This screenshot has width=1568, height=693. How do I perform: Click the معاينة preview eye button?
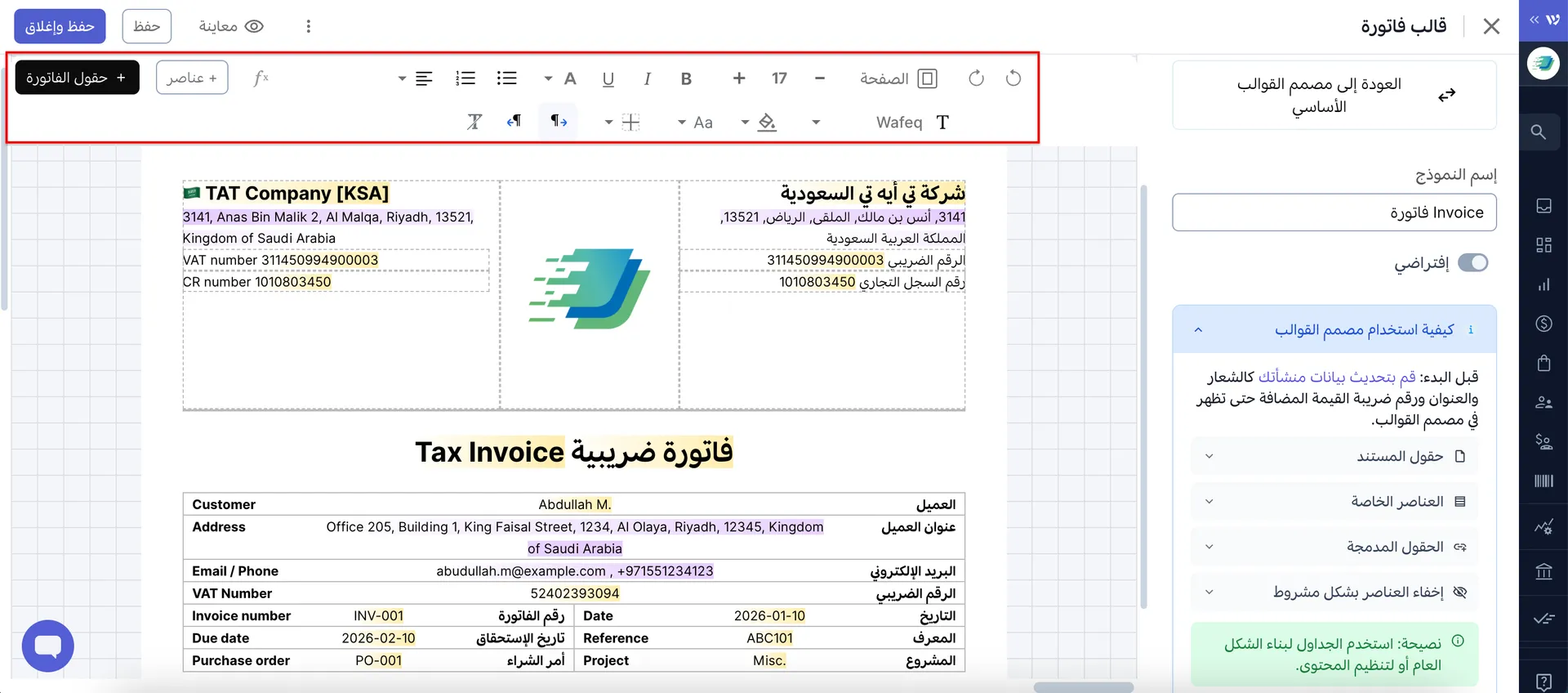tap(231, 26)
